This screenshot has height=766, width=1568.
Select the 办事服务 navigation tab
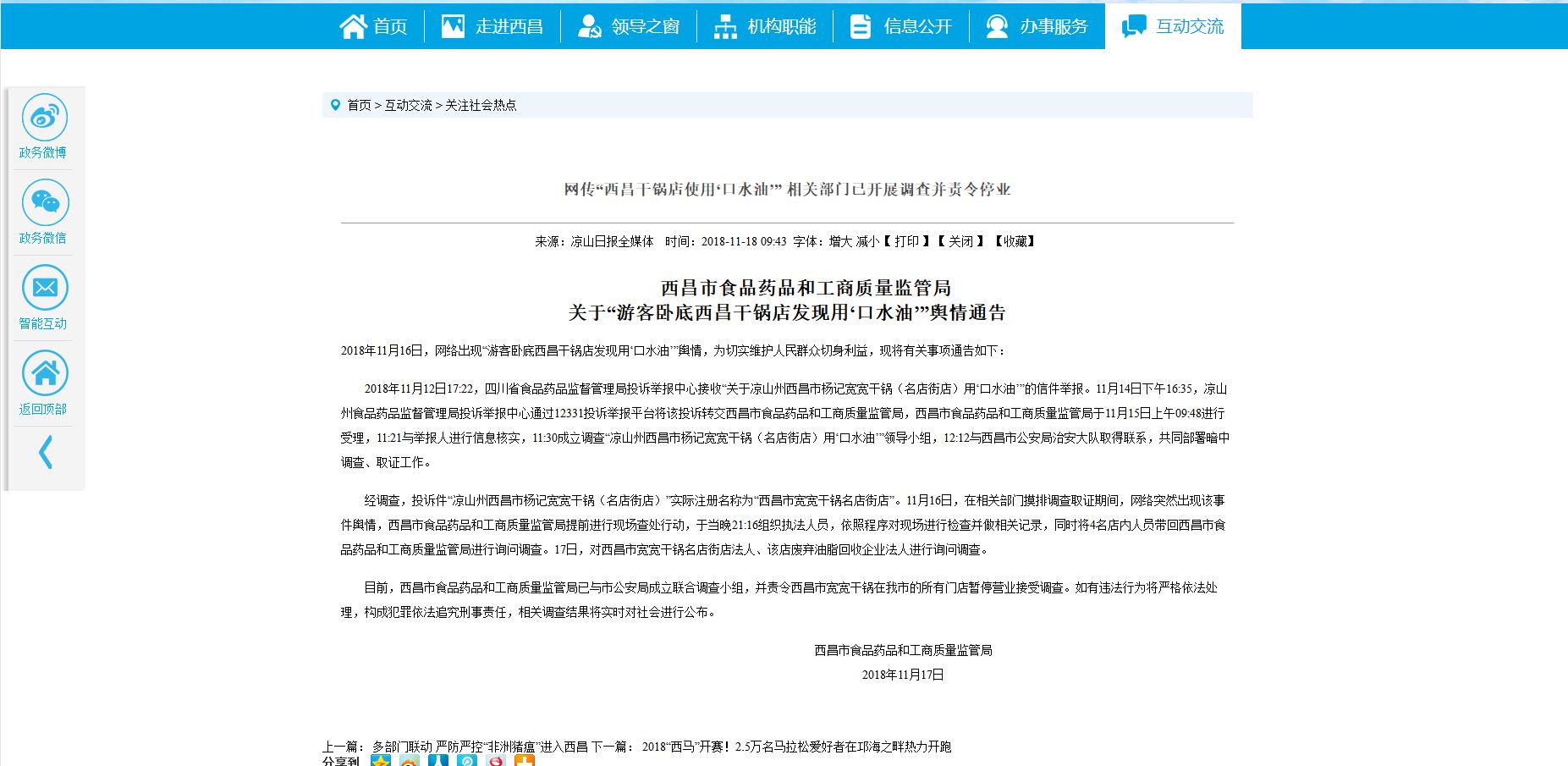click(x=1037, y=26)
